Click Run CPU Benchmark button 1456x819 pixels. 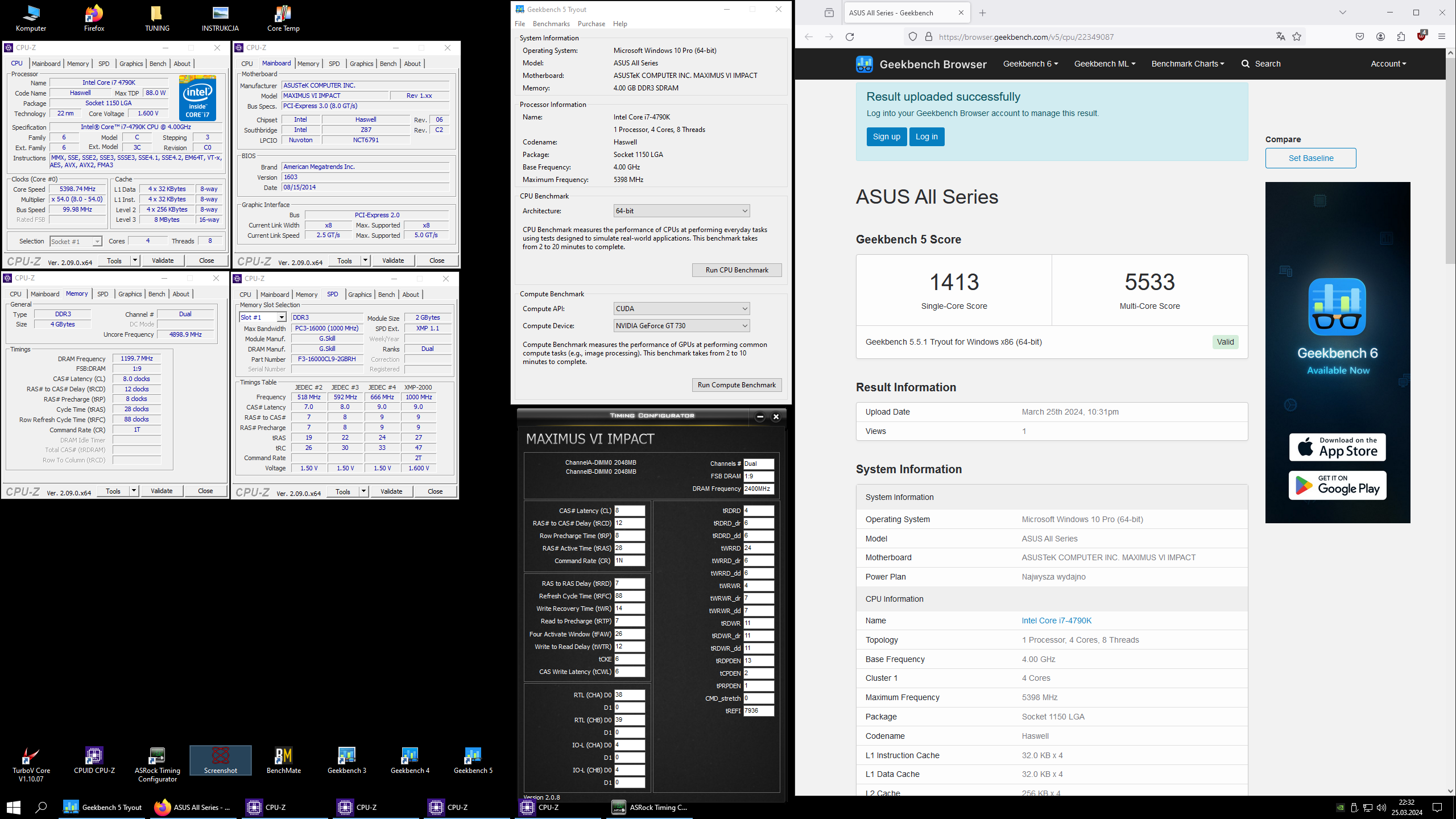click(737, 270)
